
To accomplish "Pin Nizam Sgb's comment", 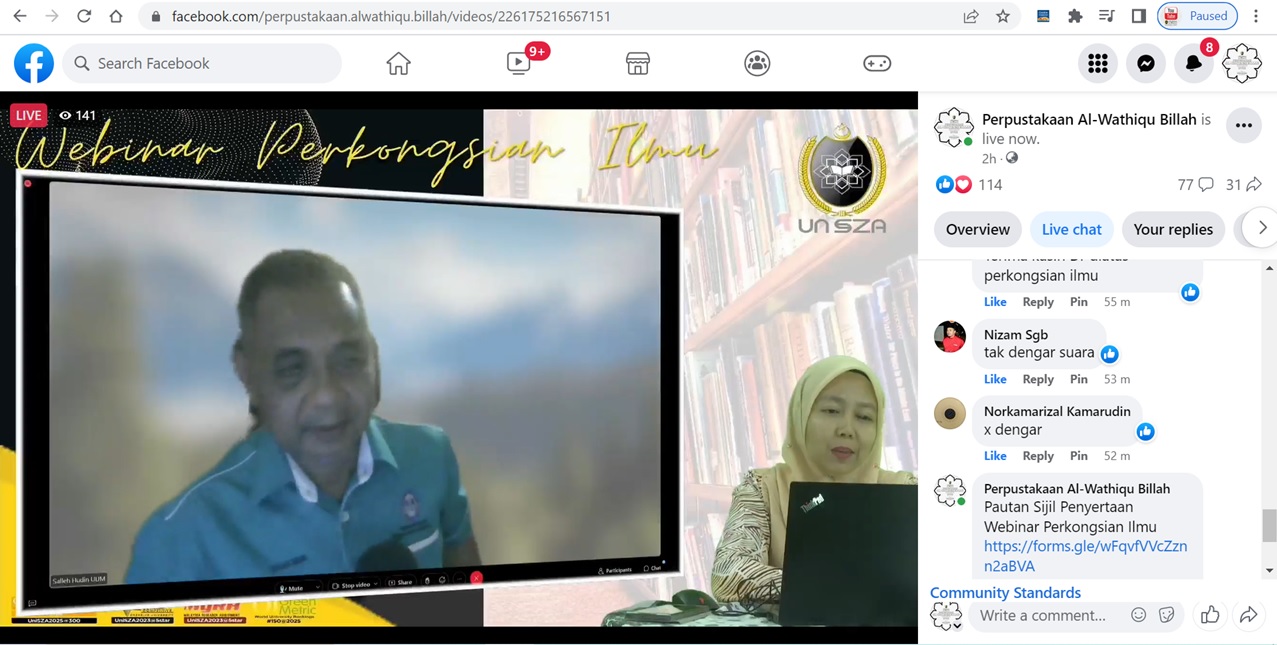I will point(1078,379).
